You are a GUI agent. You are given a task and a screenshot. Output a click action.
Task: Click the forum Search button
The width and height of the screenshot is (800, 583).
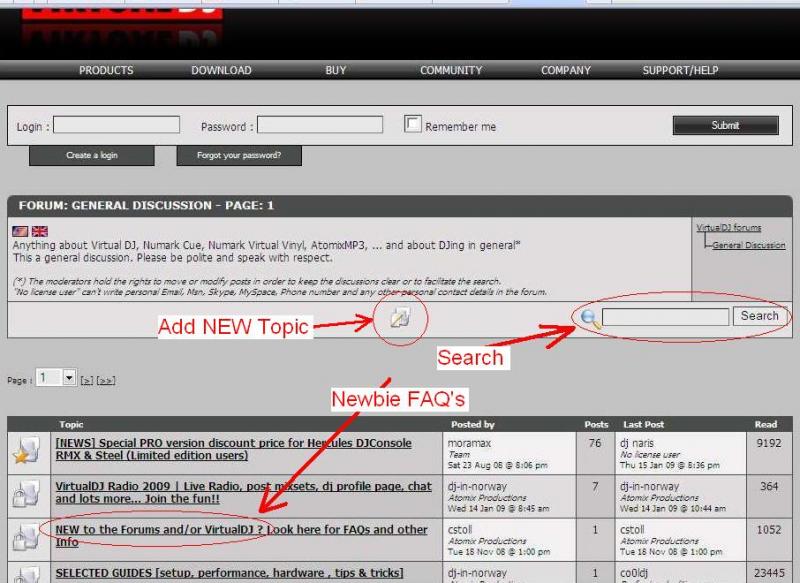[x=760, y=316]
